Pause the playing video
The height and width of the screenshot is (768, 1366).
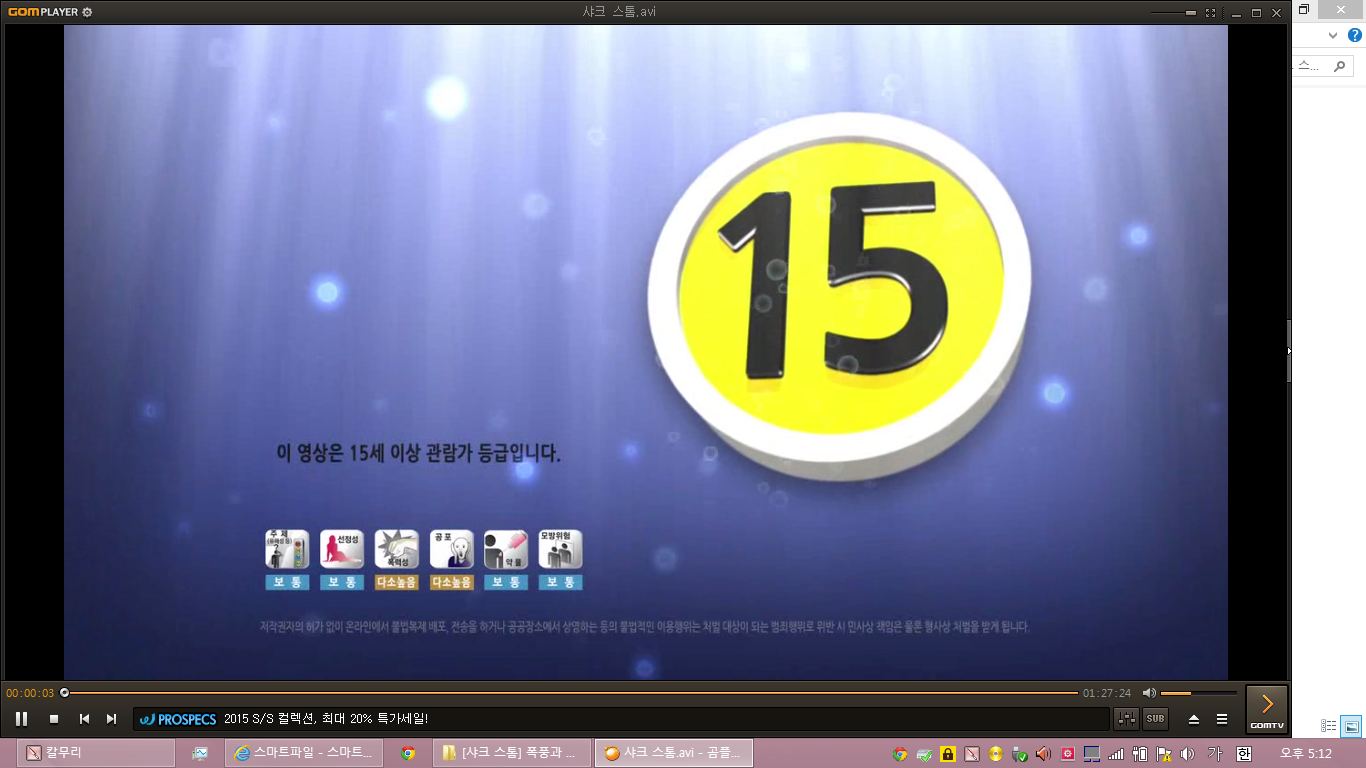tap(21, 719)
